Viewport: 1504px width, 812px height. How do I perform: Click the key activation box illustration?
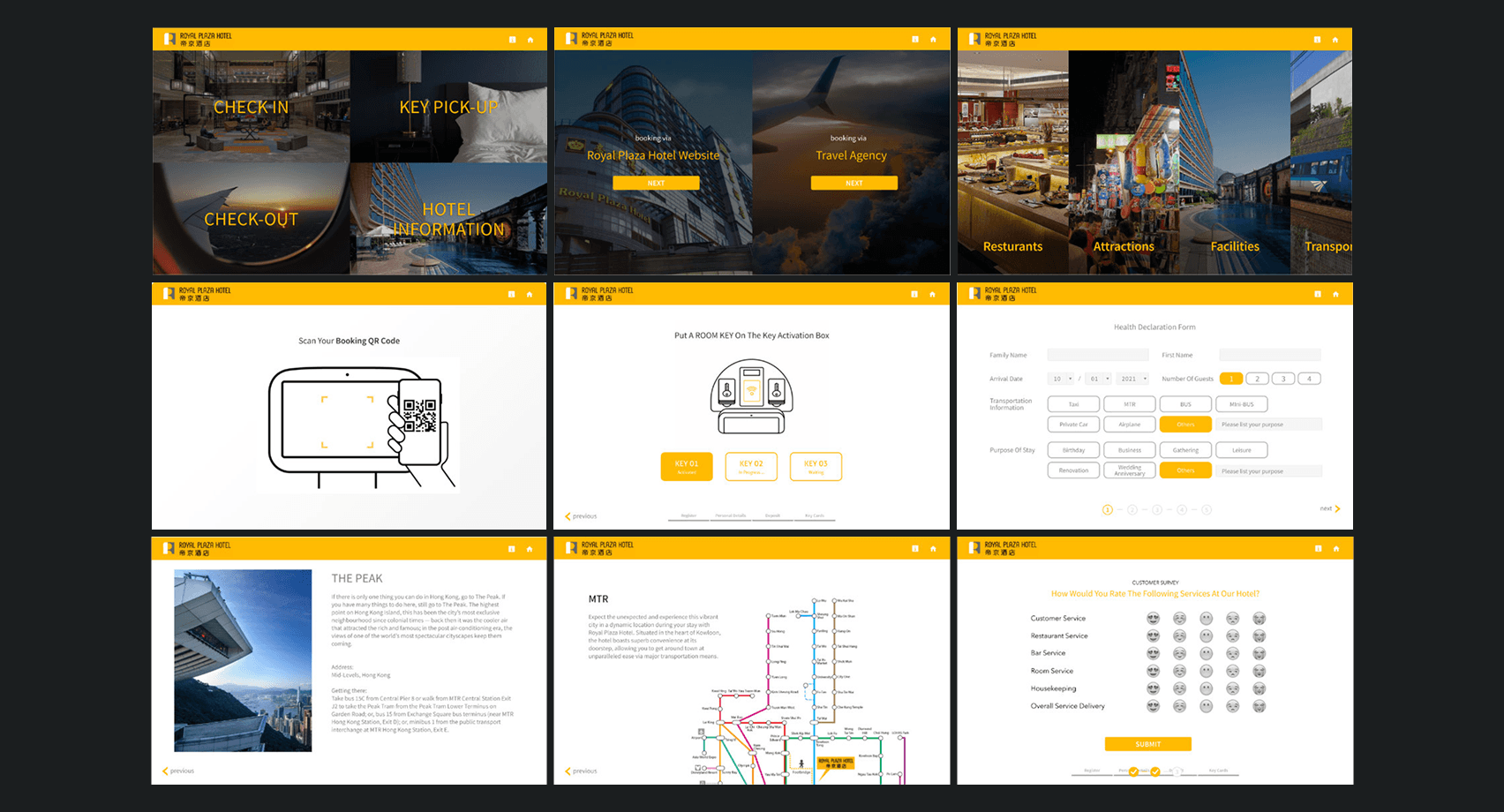pos(751,396)
